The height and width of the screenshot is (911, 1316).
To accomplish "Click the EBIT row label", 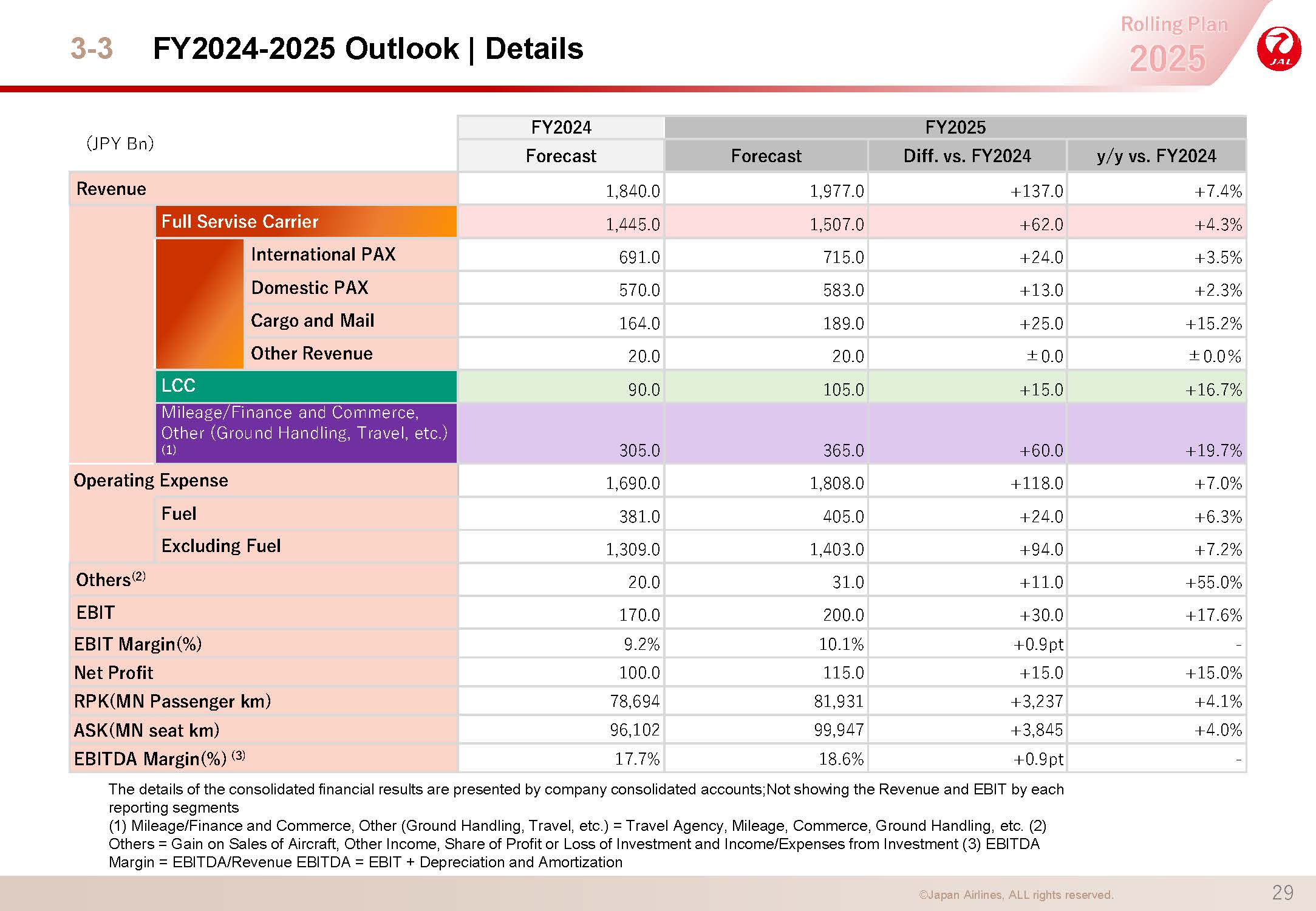I will click(x=95, y=612).
